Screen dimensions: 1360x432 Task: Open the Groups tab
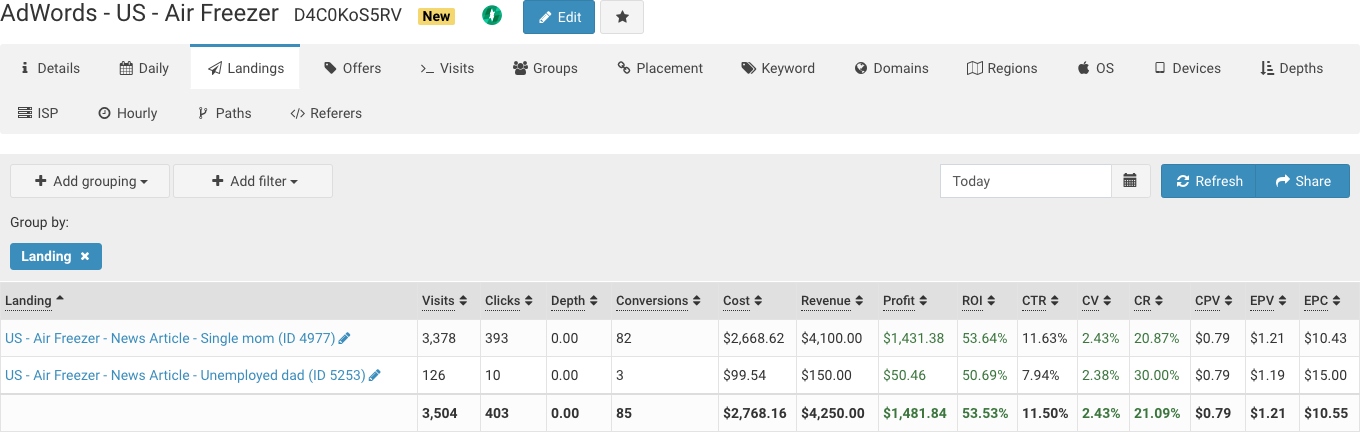click(545, 68)
